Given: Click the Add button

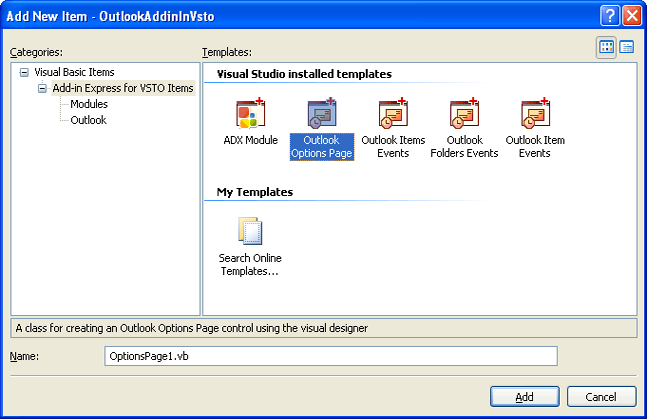Looking at the screenshot, I should (x=524, y=397).
